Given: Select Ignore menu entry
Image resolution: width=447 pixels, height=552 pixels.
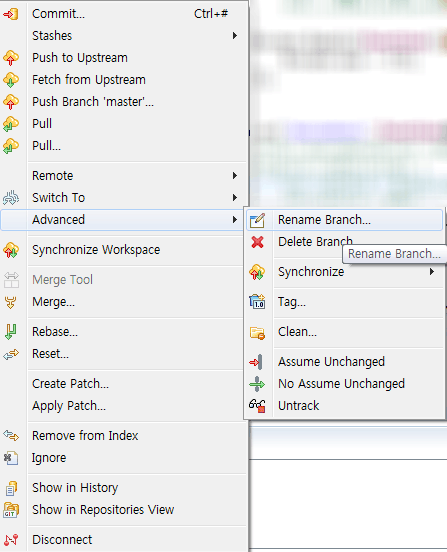Looking at the screenshot, I should [x=124, y=458].
